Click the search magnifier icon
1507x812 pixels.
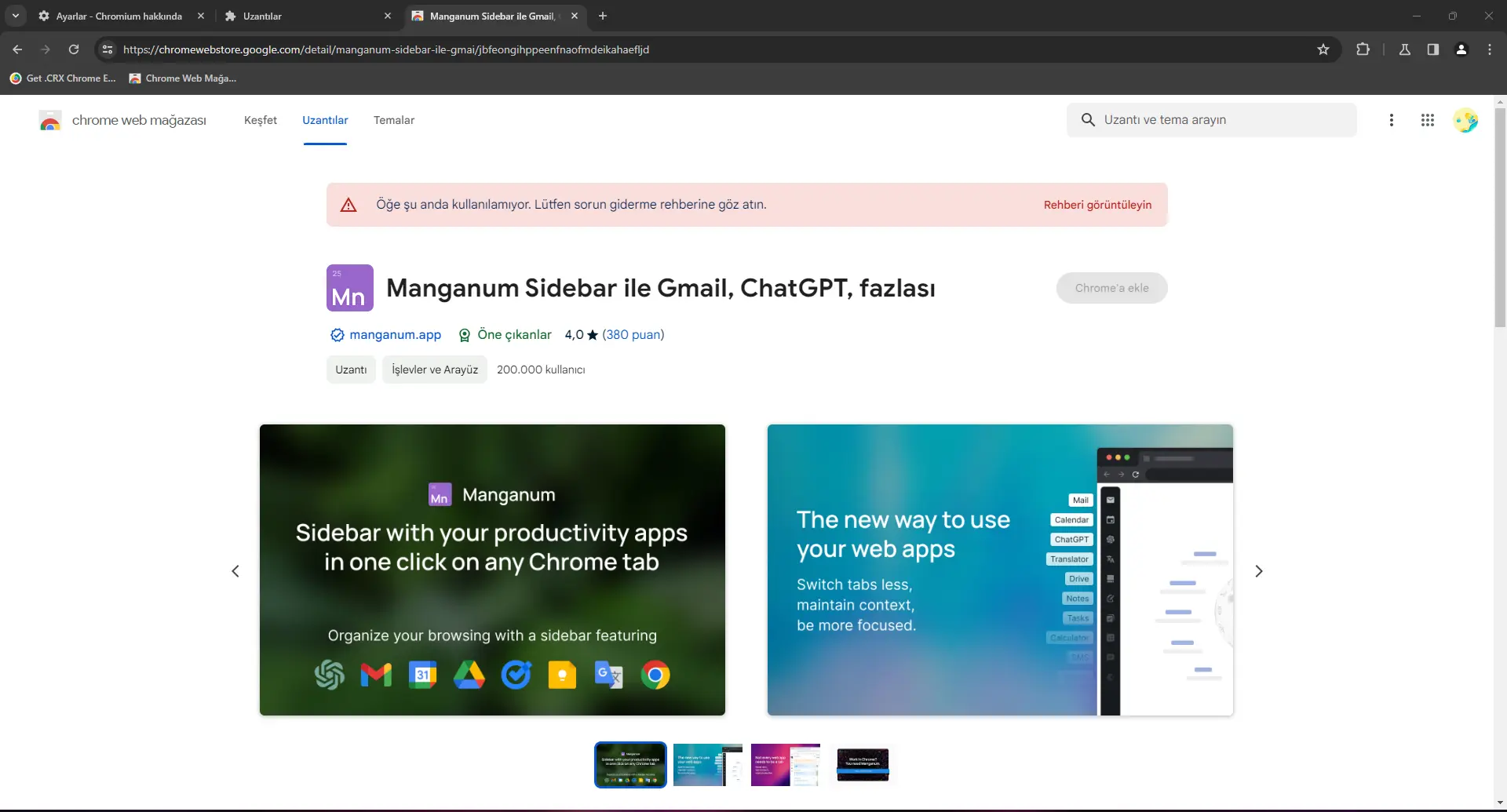(1088, 120)
